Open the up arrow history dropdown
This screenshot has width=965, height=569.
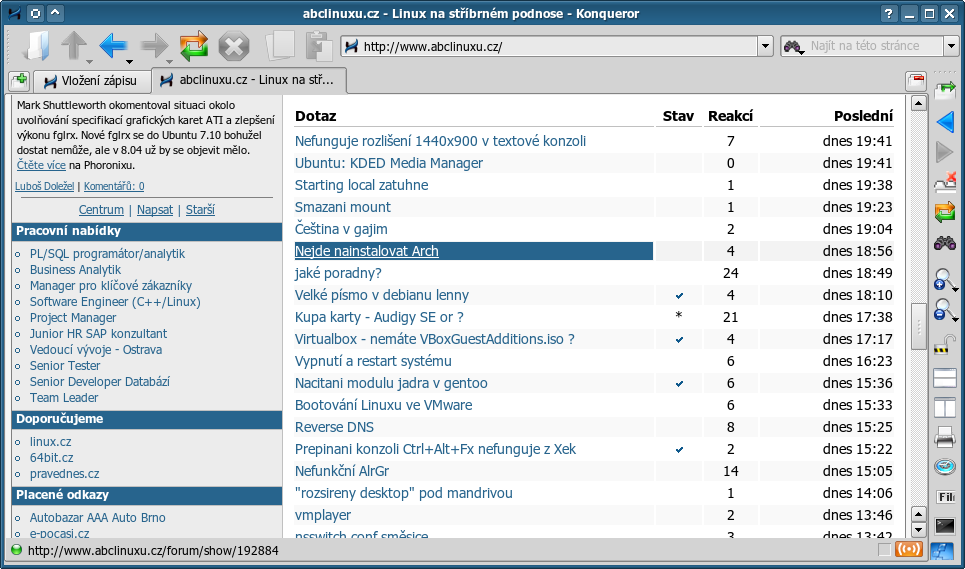click(89, 62)
